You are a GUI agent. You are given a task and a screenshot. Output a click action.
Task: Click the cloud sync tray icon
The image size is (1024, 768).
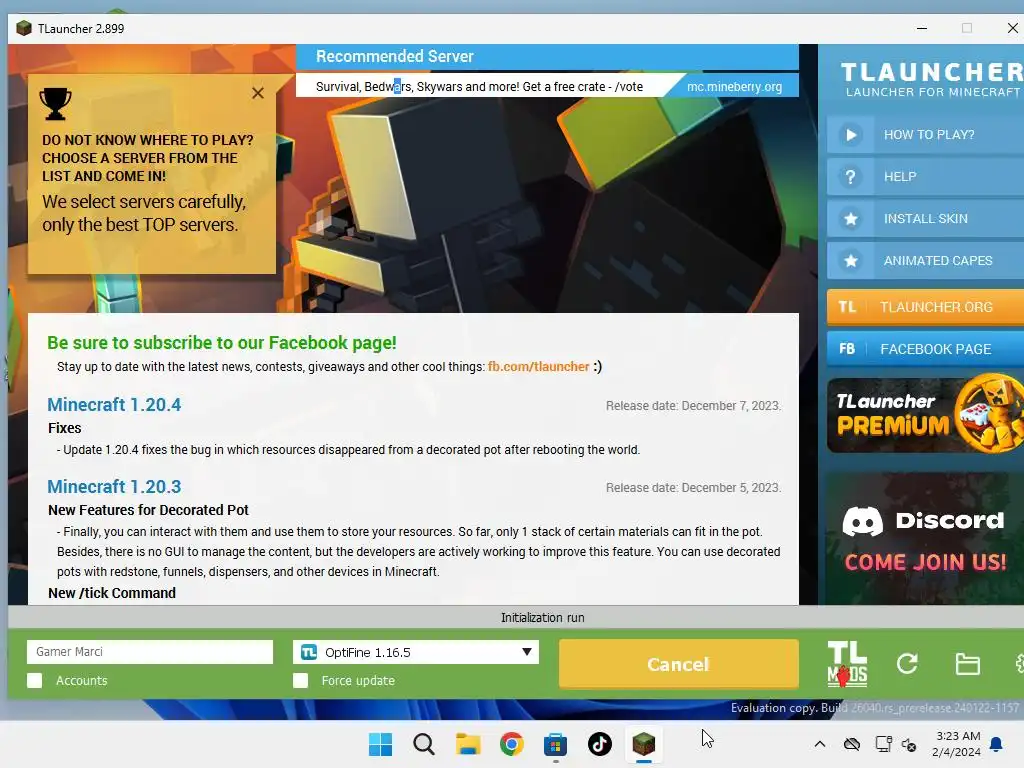(852, 744)
